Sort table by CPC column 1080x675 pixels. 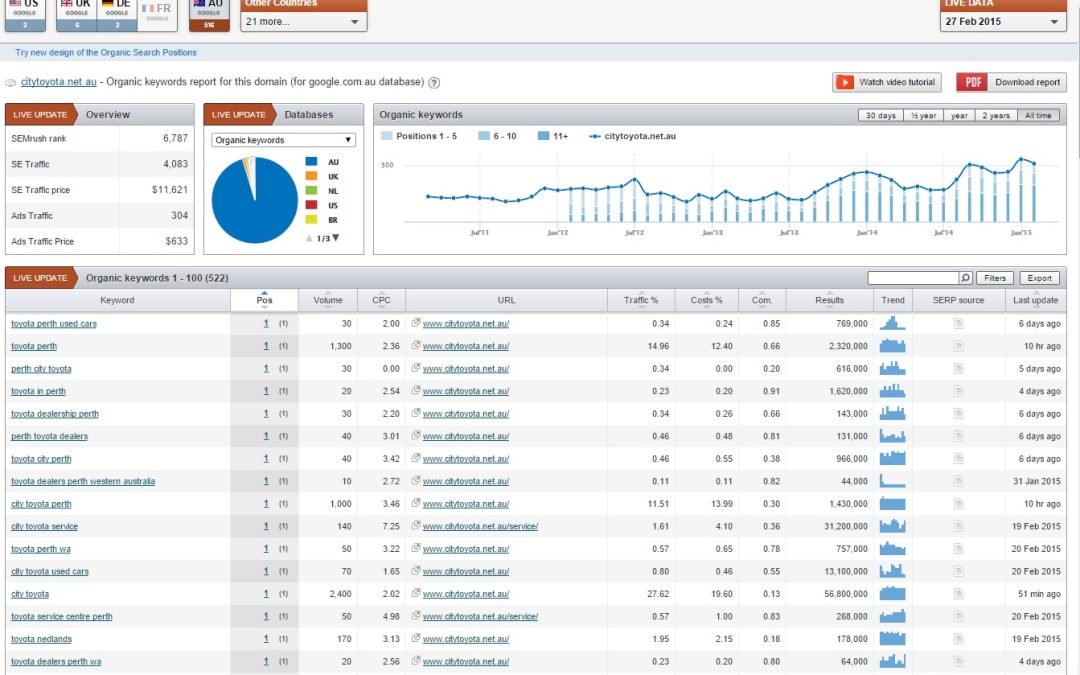[382, 300]
